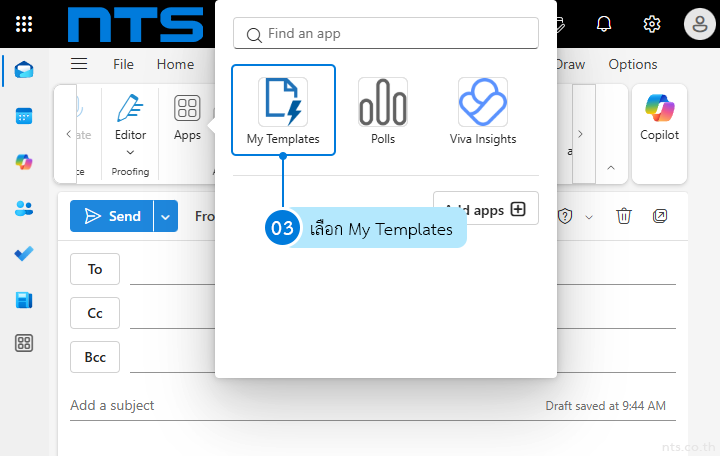Open Calendar in the sidebar
The height and width of the screenshot is (456, 720).
click(x=24, y=116)
